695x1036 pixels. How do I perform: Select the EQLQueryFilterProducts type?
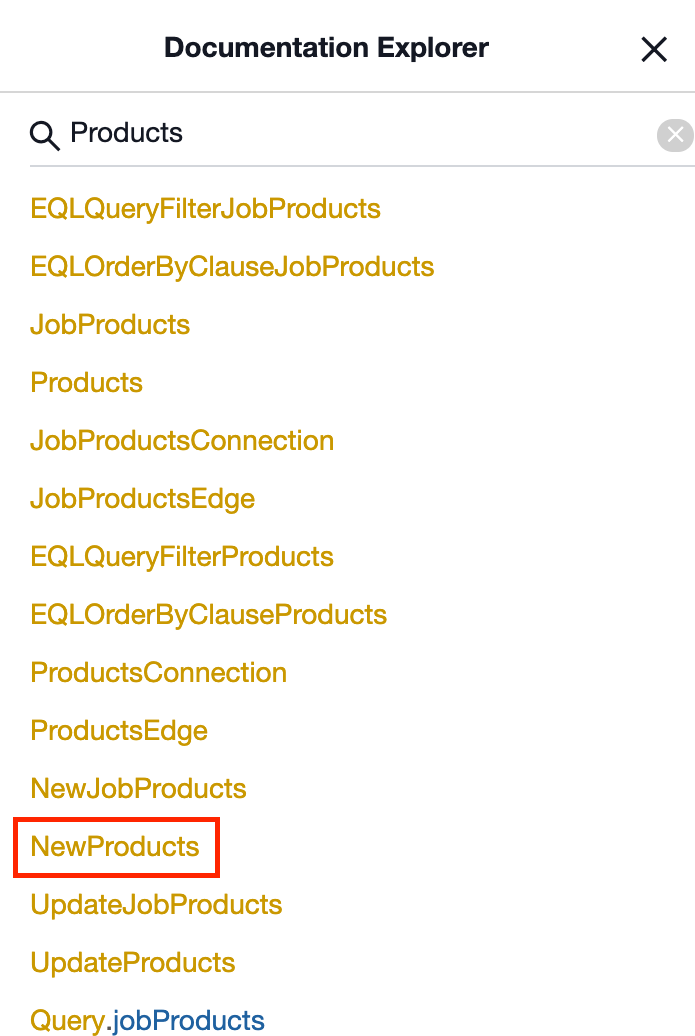point(182,556)
